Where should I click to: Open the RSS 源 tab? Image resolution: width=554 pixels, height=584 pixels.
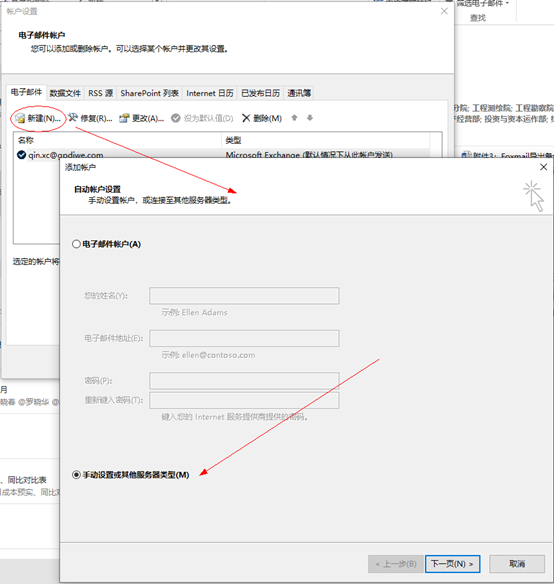click(101, 93)
